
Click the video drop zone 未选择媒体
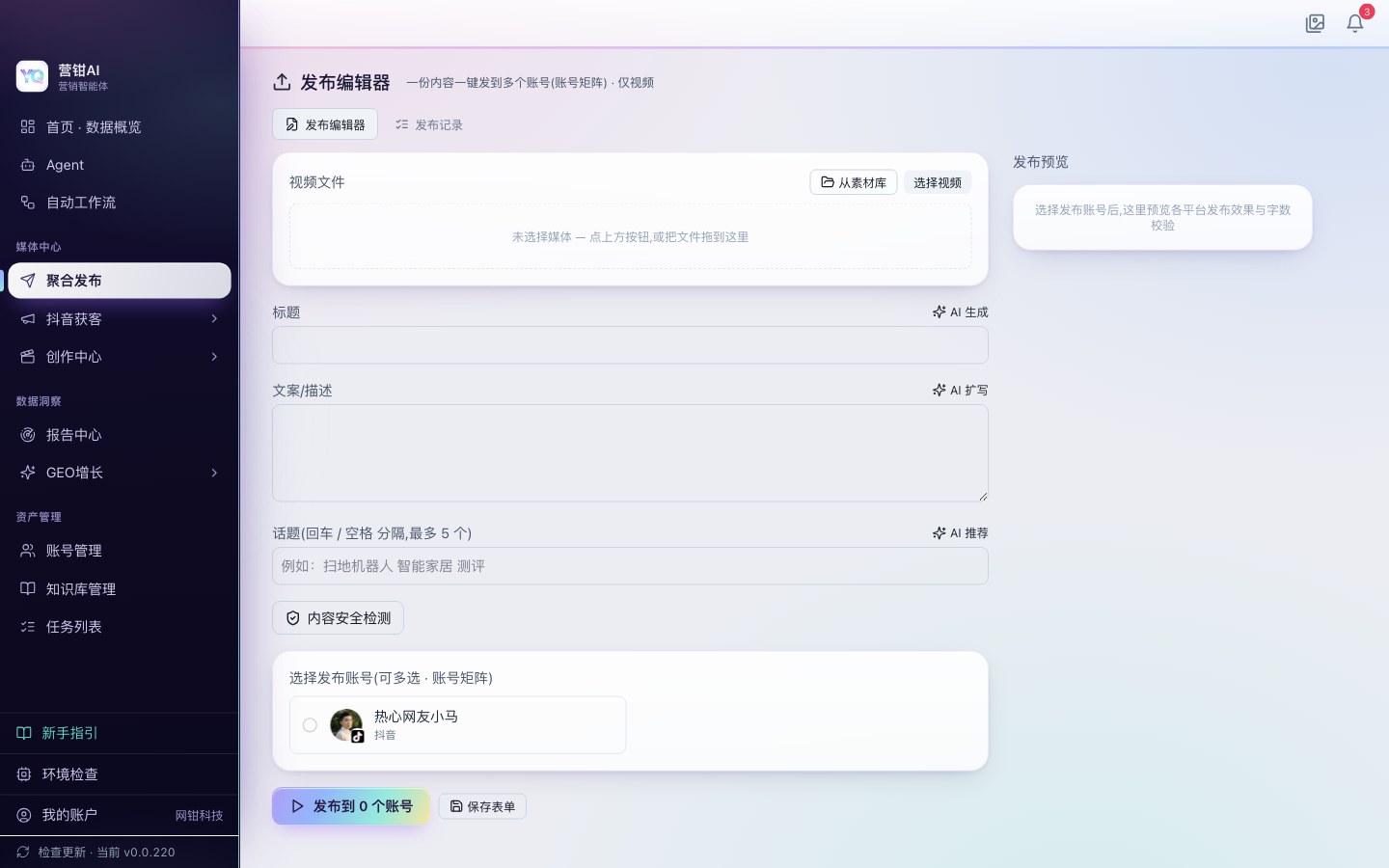(630, 236)
